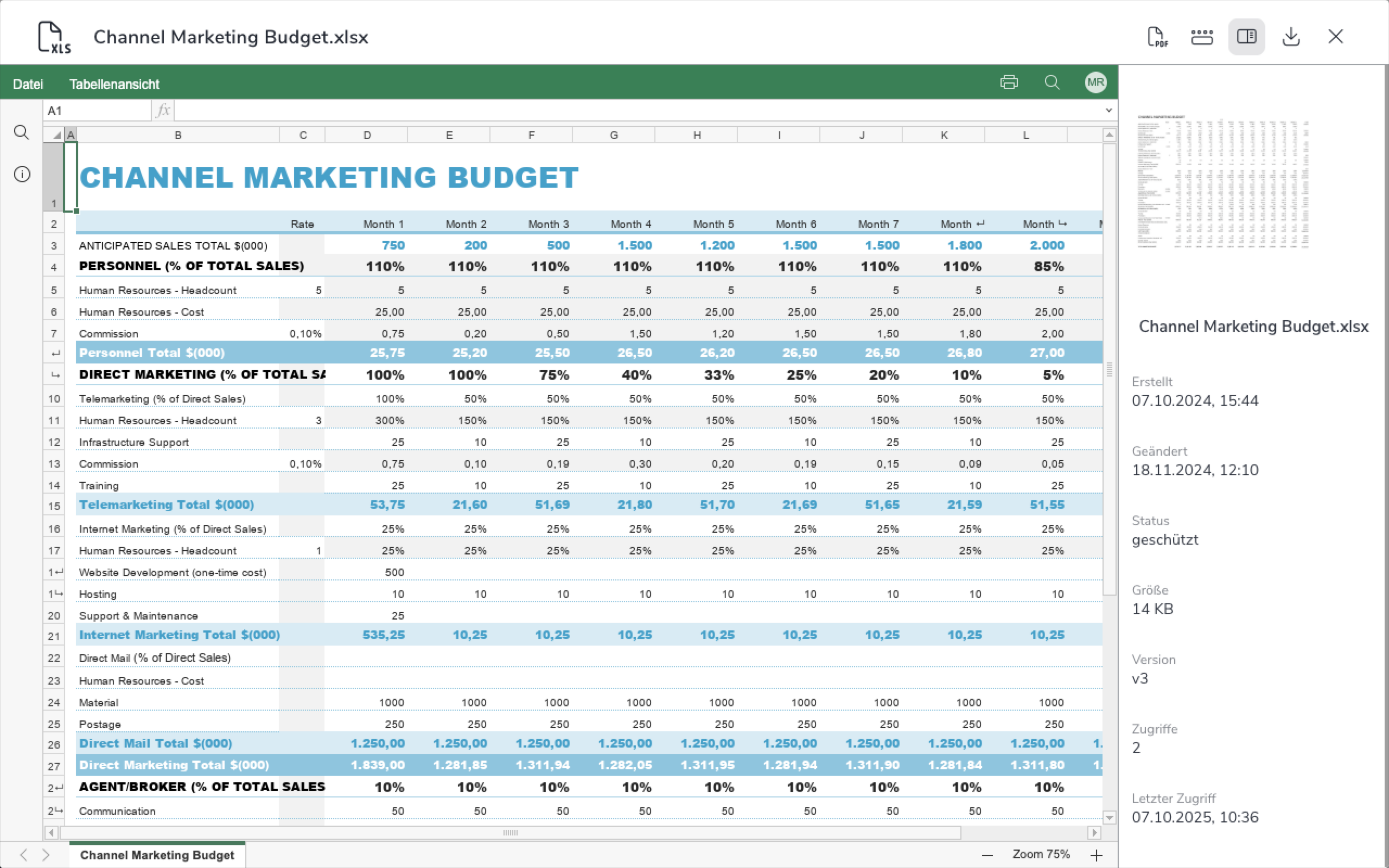Click the vertical scrollbar down arrow
1389x868 pixels.
click(1109, 818)
